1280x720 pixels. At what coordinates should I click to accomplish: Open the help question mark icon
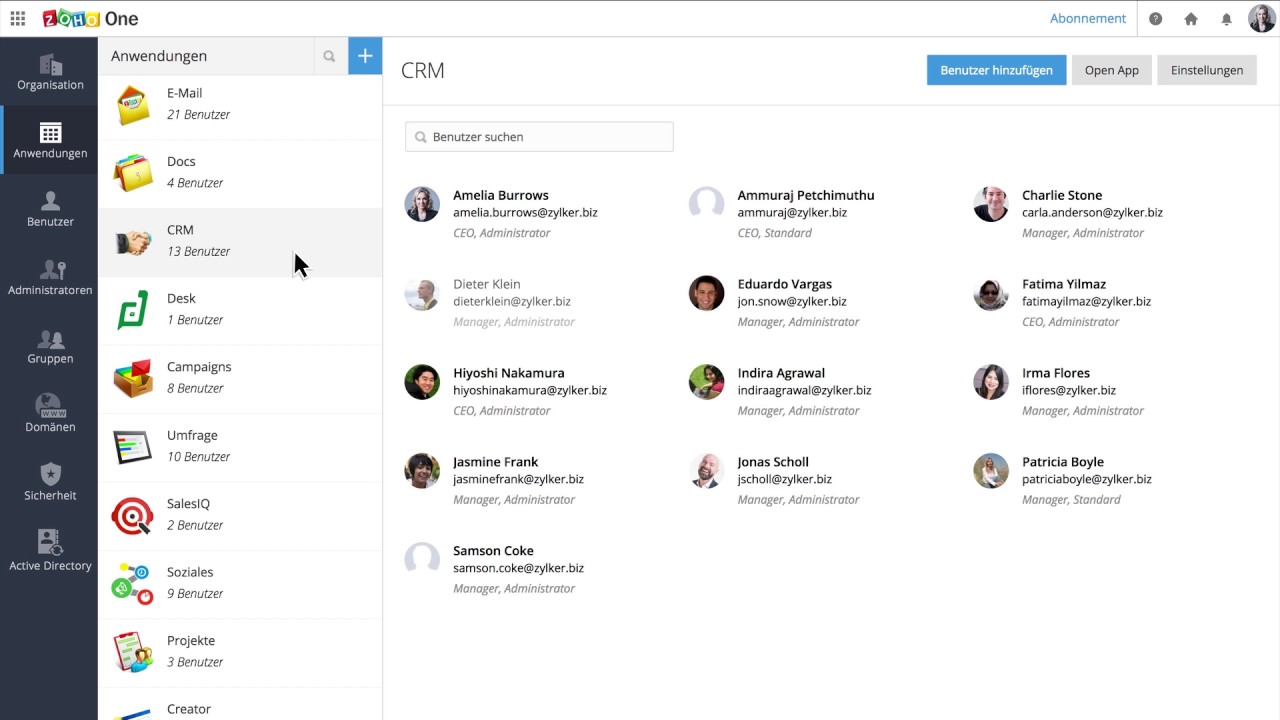[1156, 18]
